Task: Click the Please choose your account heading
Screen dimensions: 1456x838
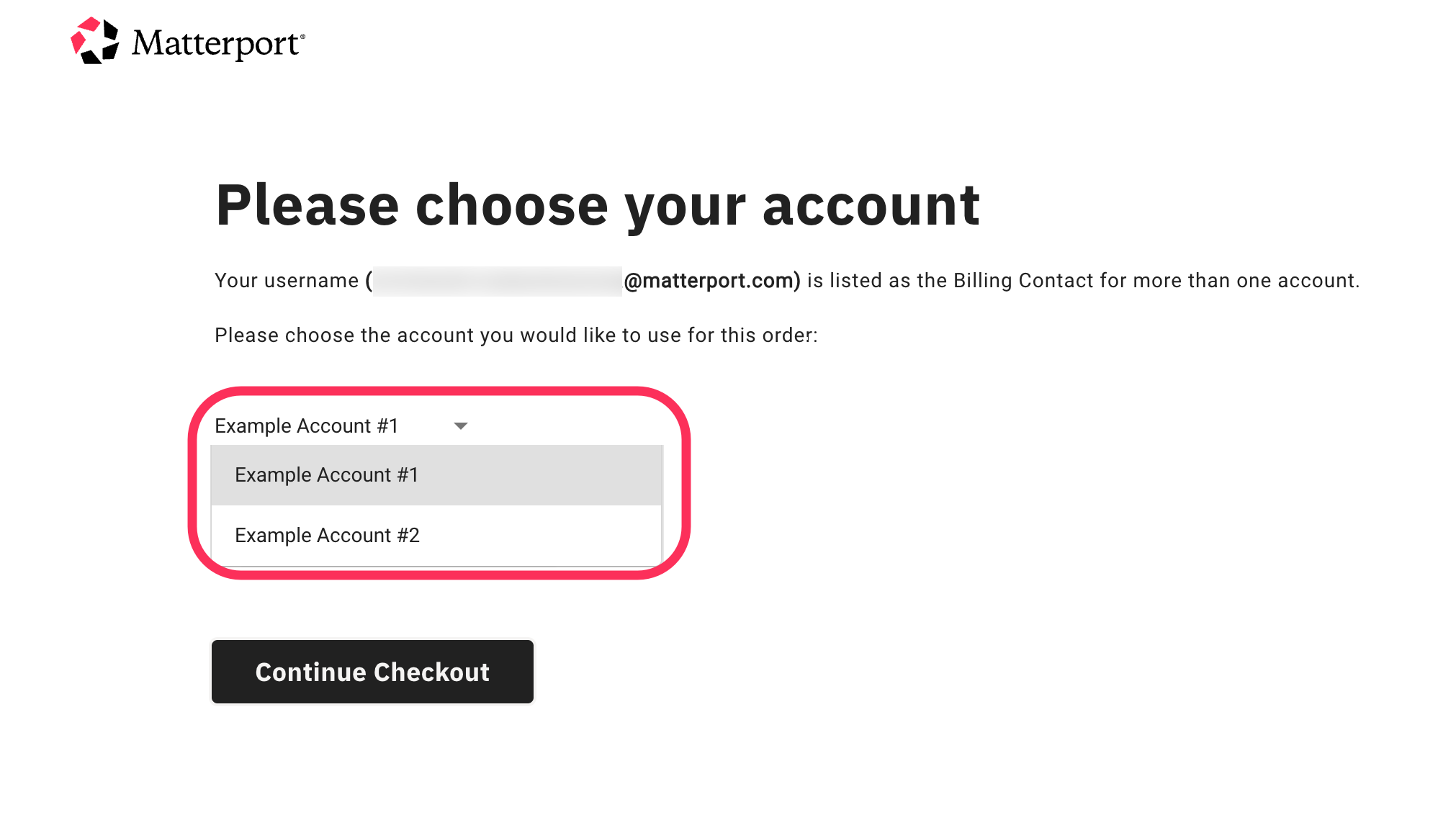Action: tap(598, 205)
